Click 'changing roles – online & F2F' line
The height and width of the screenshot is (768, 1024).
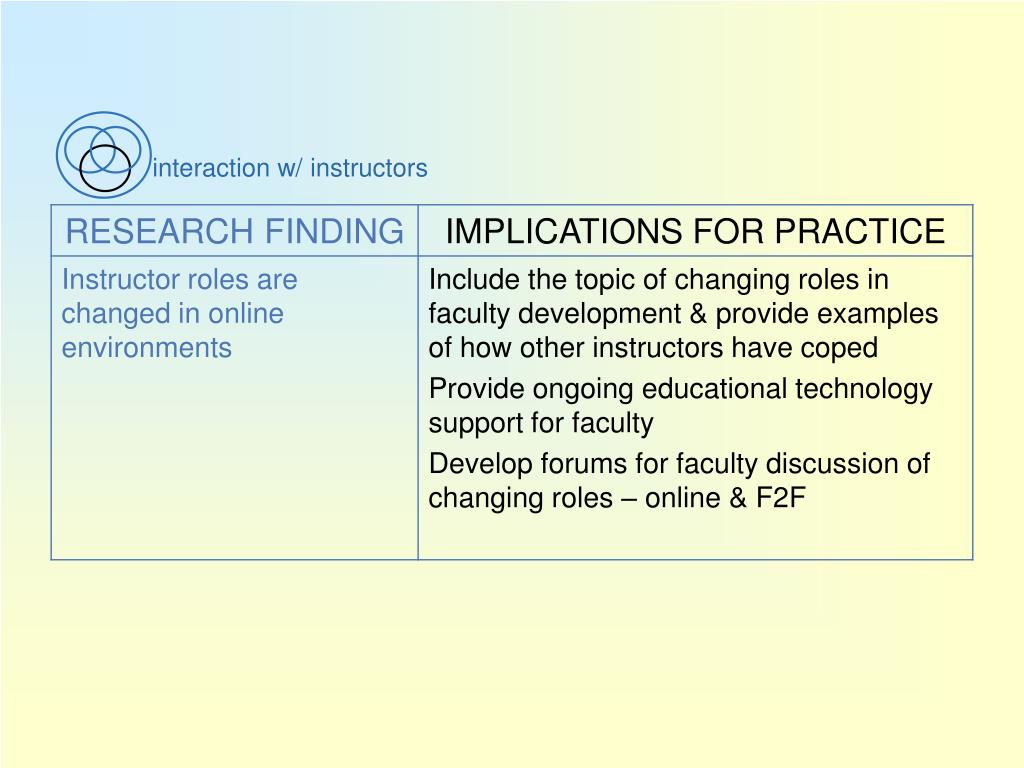(617, 498)
